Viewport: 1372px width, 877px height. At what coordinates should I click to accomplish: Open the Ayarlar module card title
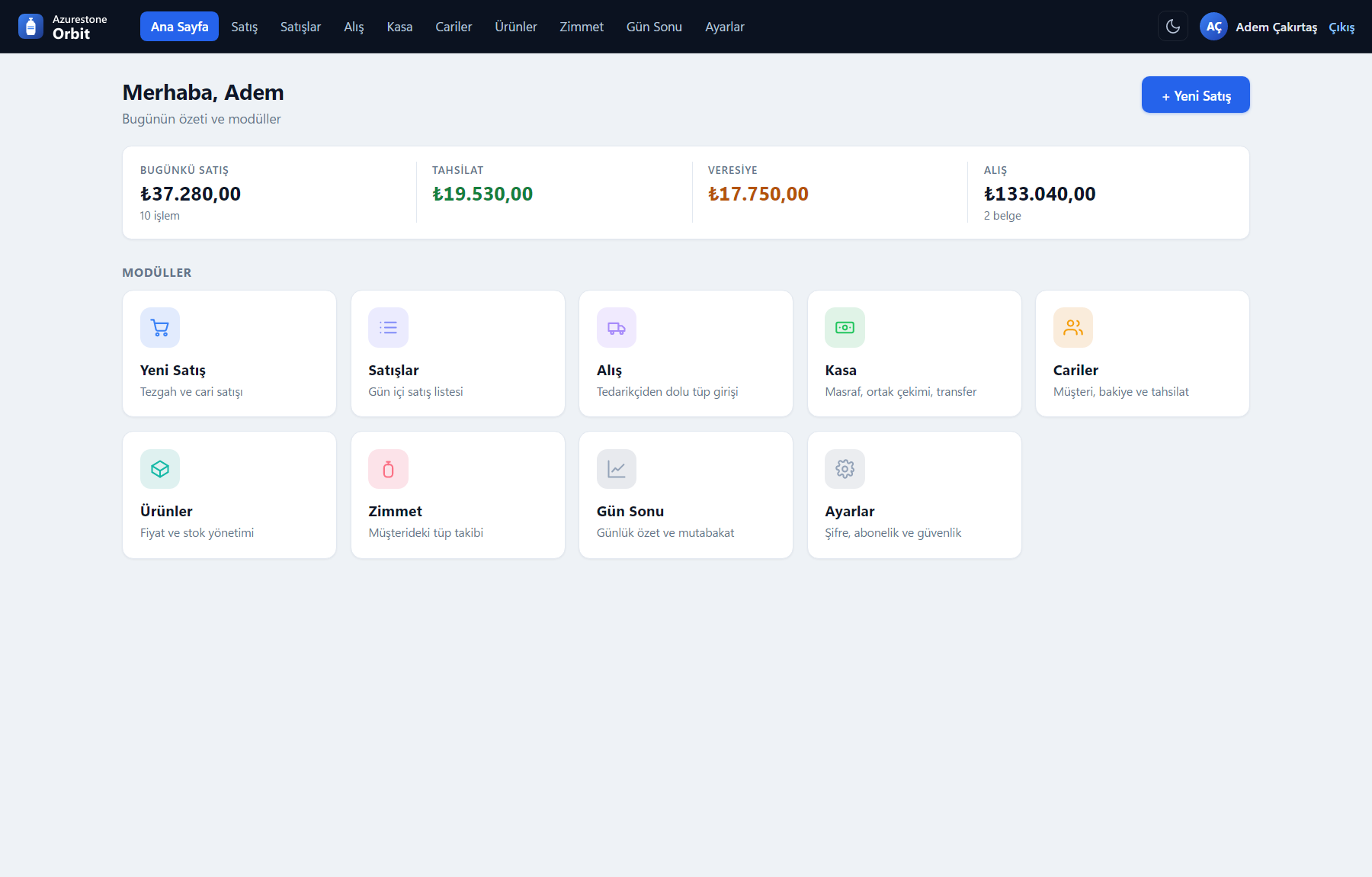click(x=850, y=511)
